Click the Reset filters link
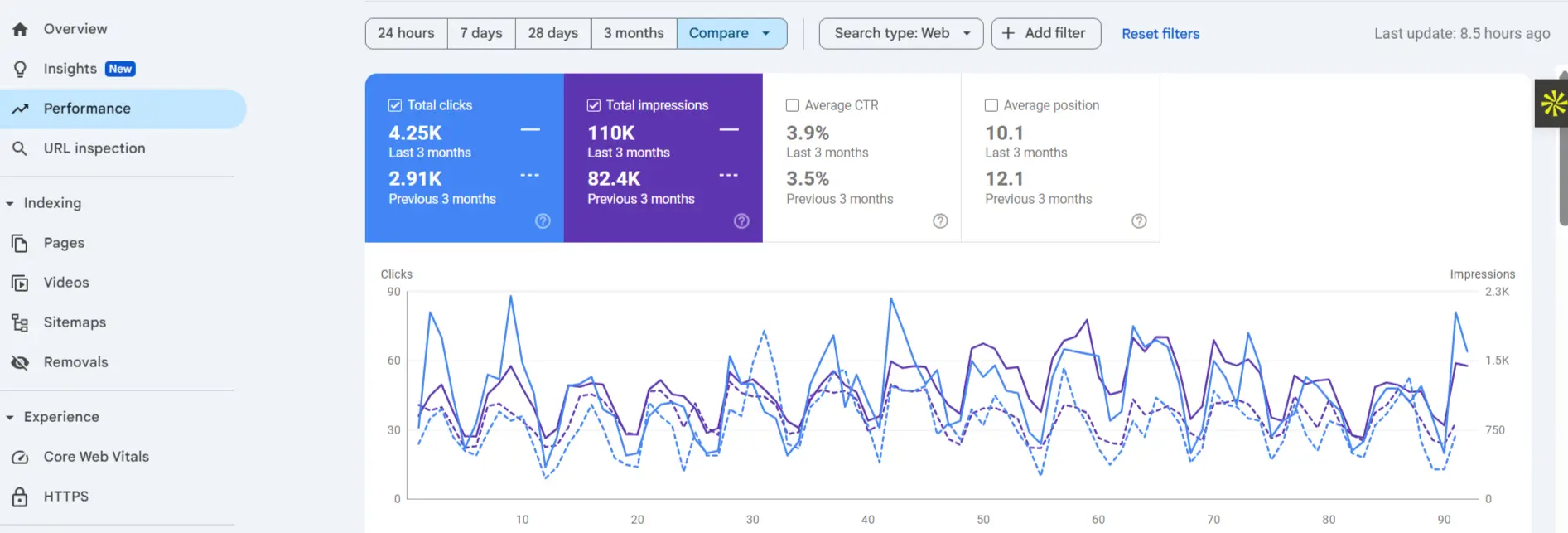Image resolution: width=1568 pixels, height=533 pixels. click(1160, 34)
